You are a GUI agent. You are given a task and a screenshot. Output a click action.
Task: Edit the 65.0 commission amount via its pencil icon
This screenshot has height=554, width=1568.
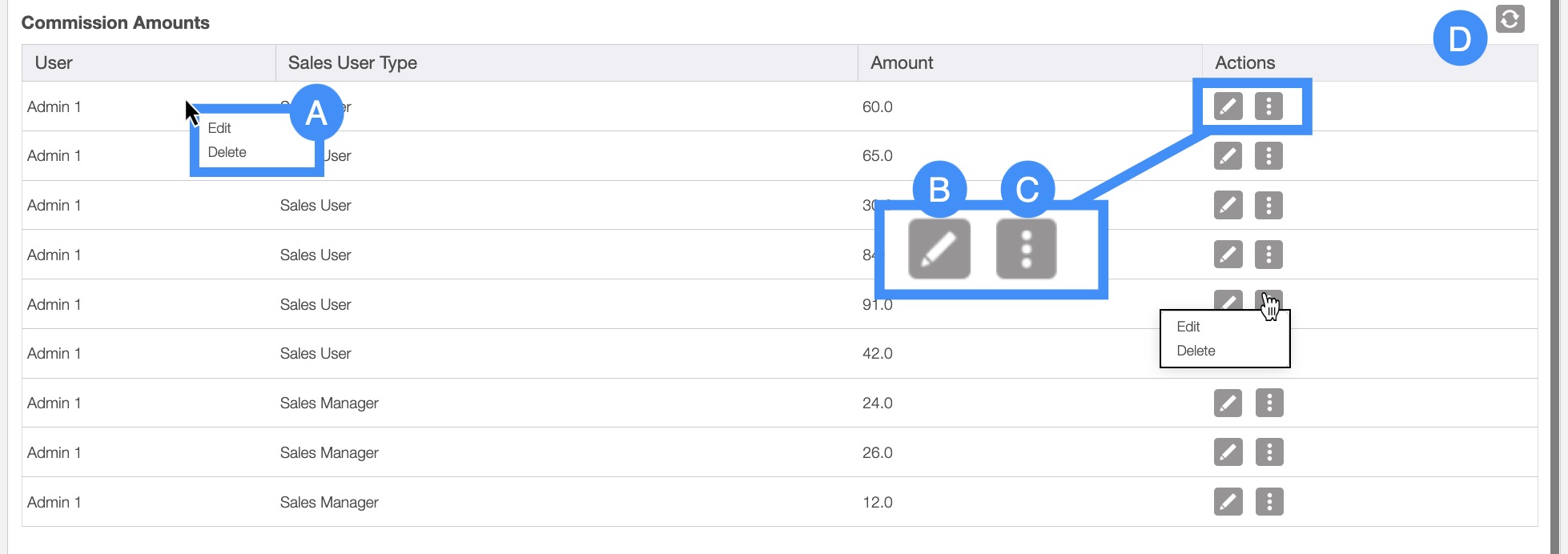click(1228, 155)
